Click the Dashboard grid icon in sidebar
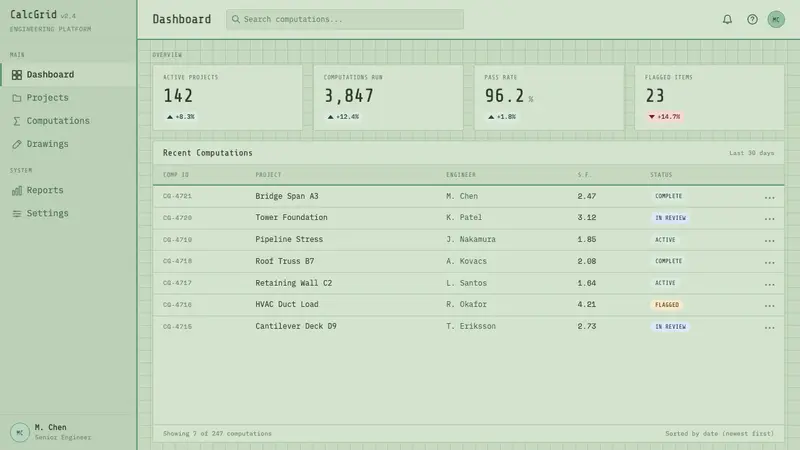The width and height of the screenshot is (800, 450). pyautogui.click(x=17, y=75)
